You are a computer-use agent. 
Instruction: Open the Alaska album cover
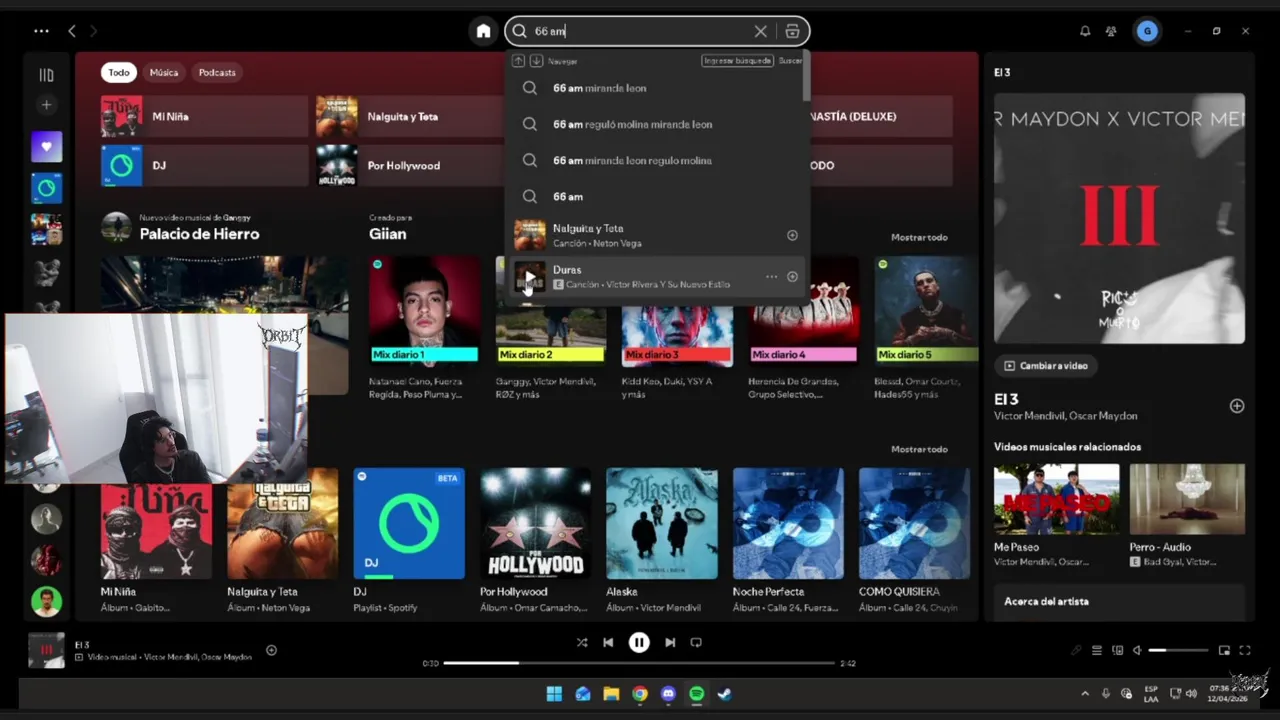(x=661, y=523)
